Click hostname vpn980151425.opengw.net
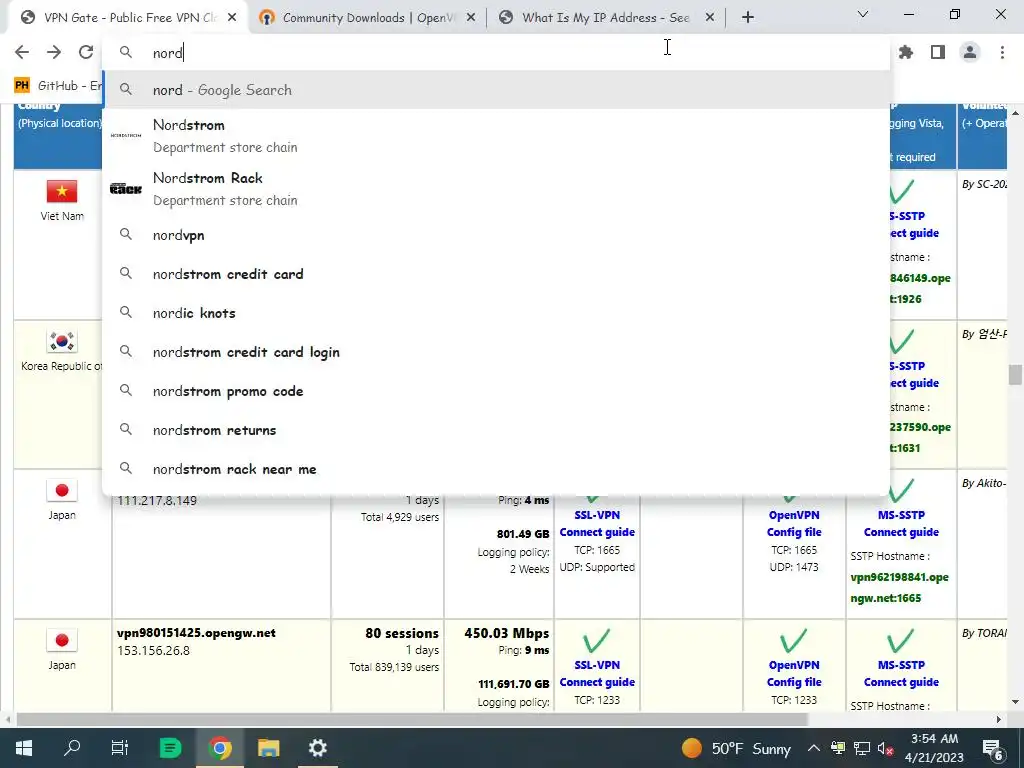Image resolution: width=1024 pixels, height=768 pixels. pos(196,633)
